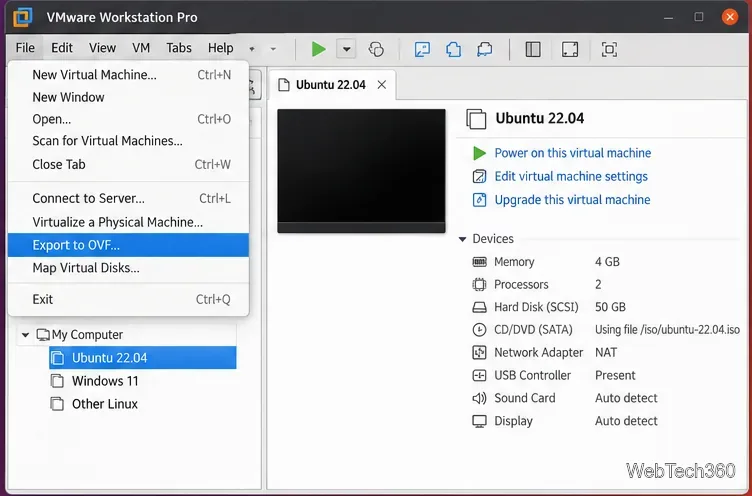Toggle the library sidebar view icon
This screenshot has width=752, height=496.
tap(533, 49)
